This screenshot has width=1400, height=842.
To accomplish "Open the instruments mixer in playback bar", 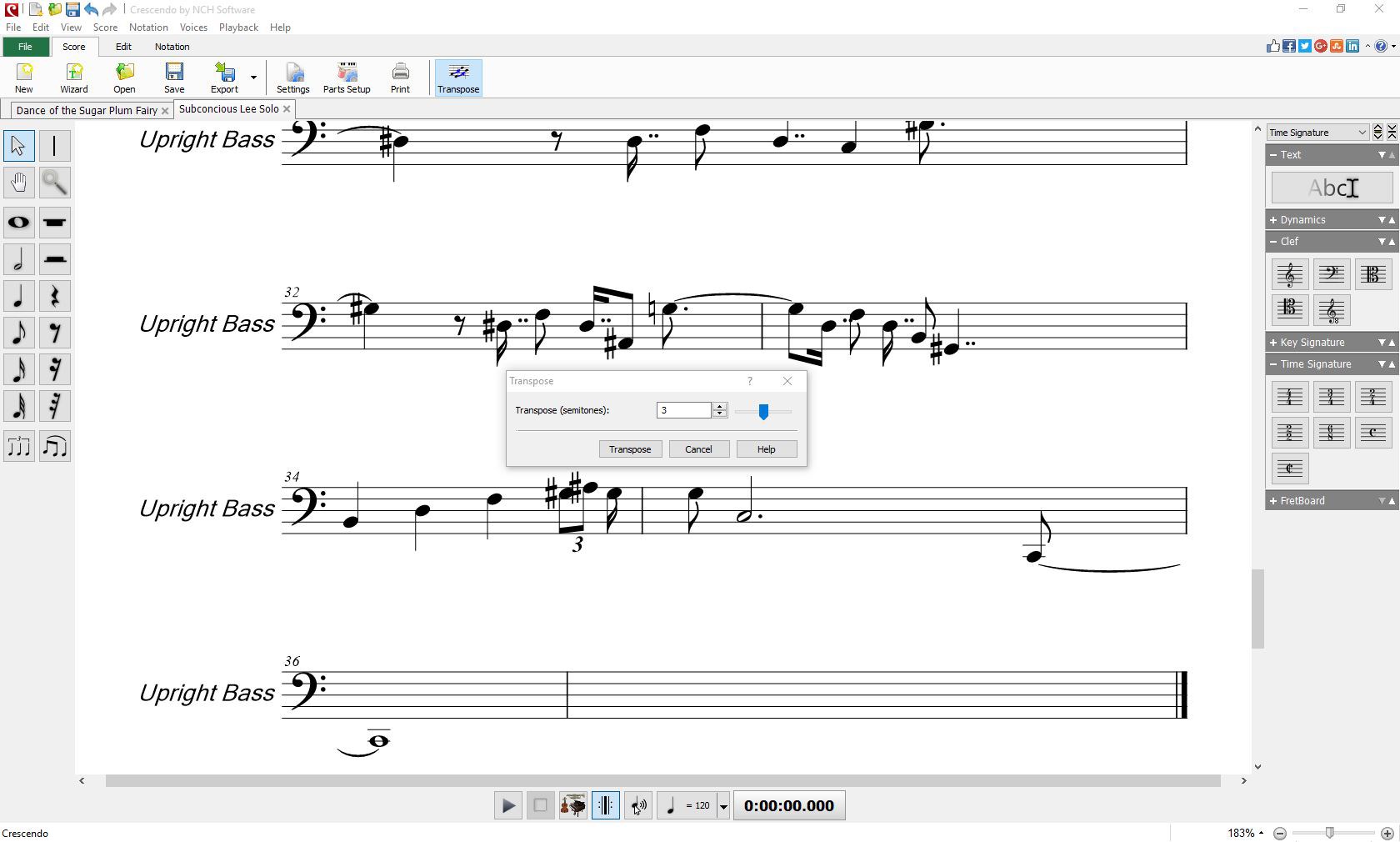I will (x=572, y=805).
